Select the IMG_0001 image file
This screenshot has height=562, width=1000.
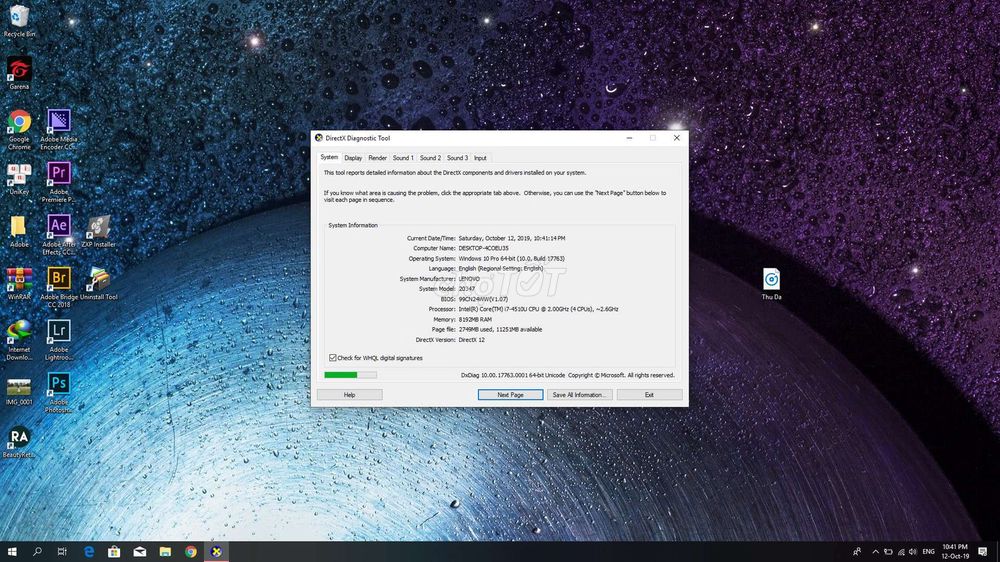19,390
